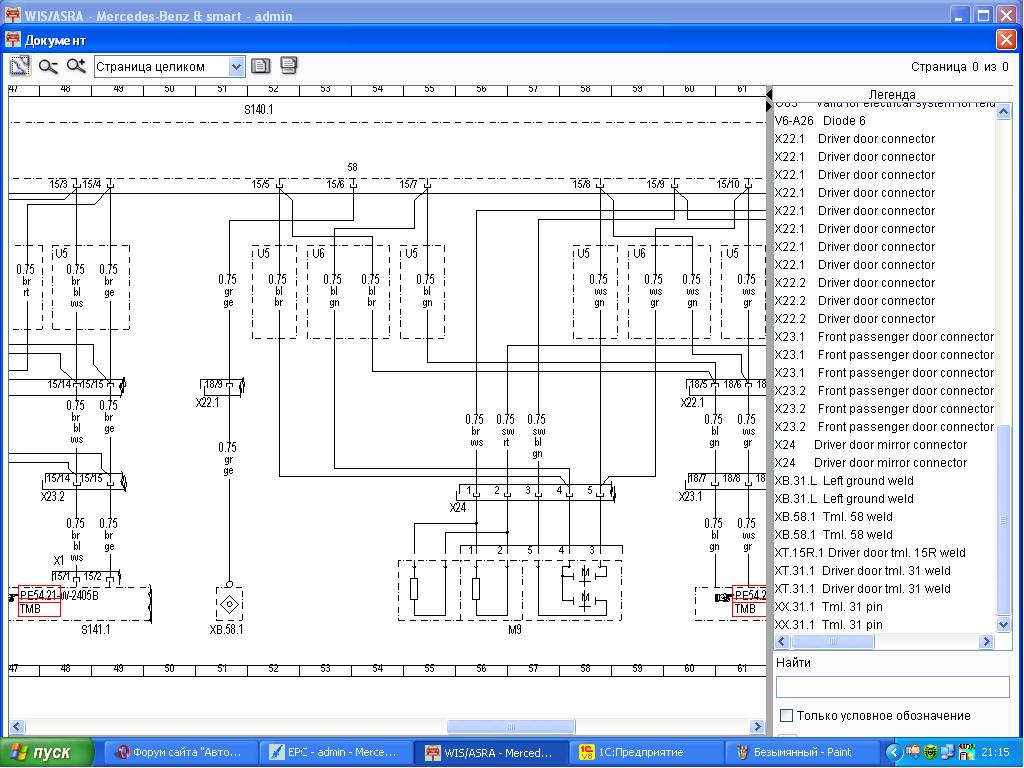Click the XB.58.1 weld label

[226, 630]
